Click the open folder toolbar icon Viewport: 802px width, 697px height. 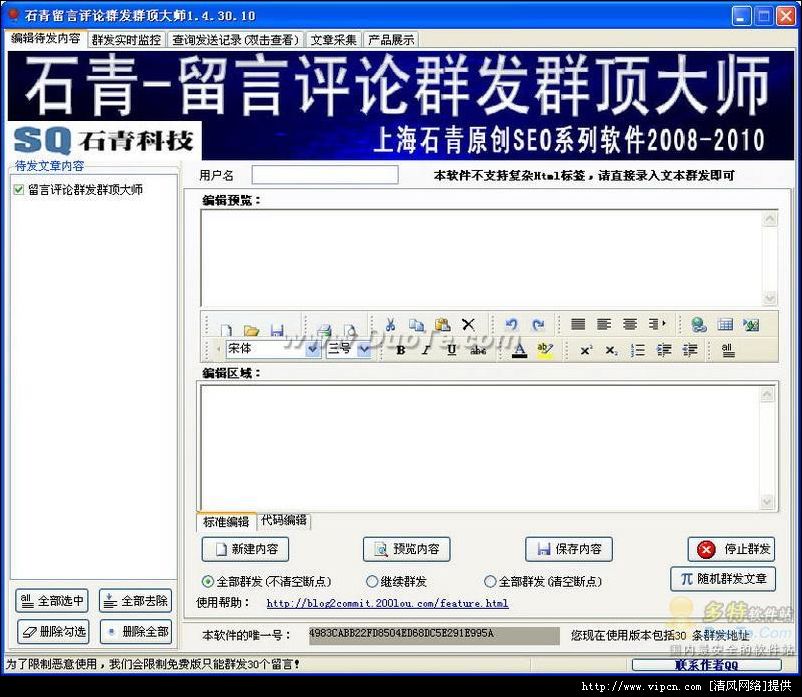pos(251,330)
